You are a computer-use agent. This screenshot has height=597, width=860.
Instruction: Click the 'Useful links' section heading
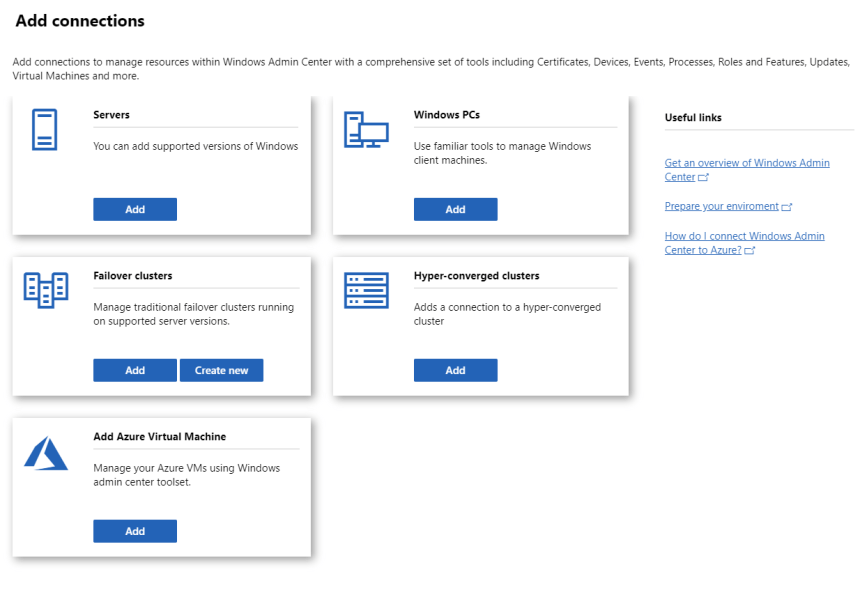pyautogui.click(x=693, y=118)
